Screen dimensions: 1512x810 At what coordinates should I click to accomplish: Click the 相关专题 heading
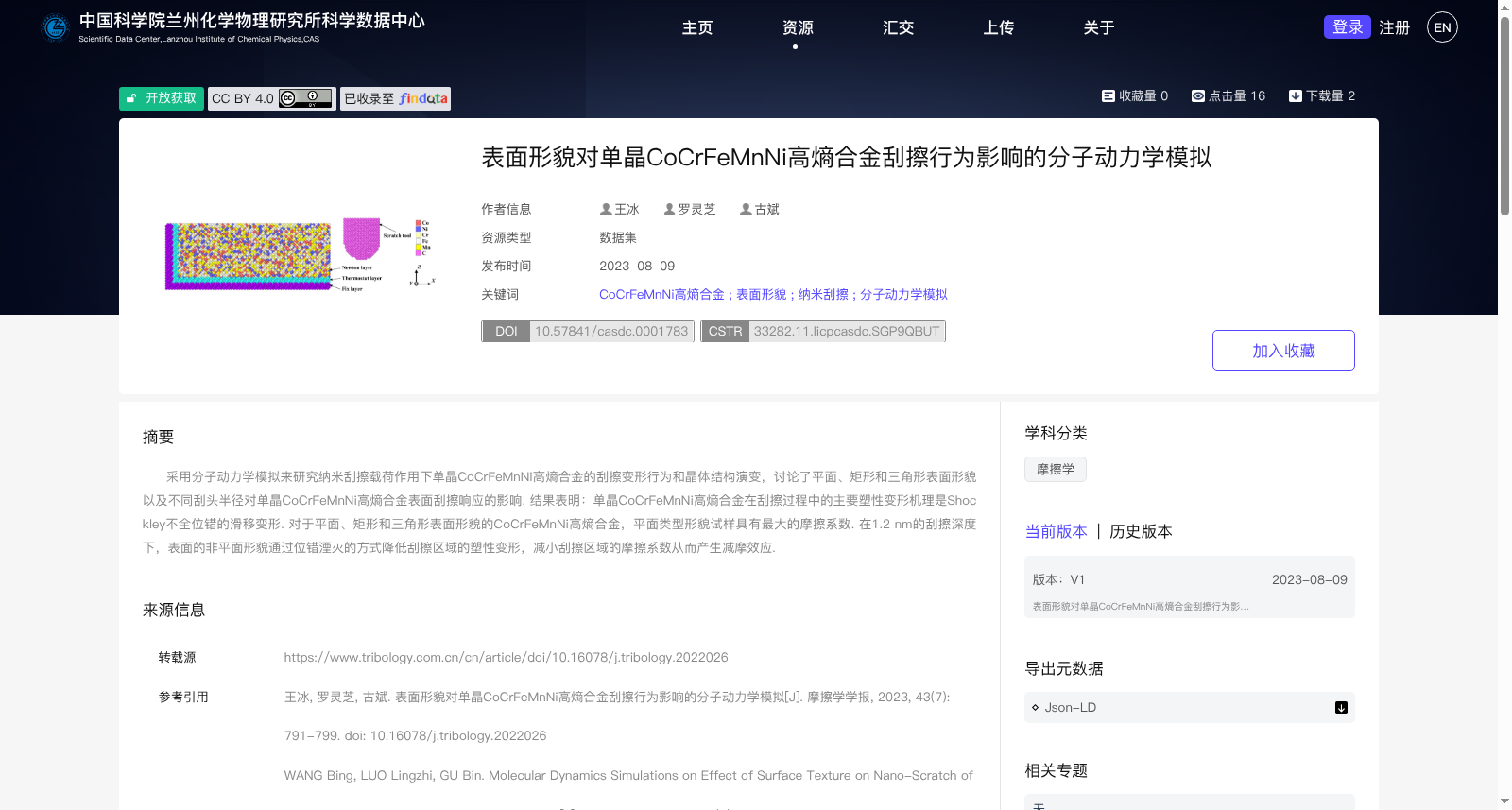pyautogui.click(x=1057, y=770)
